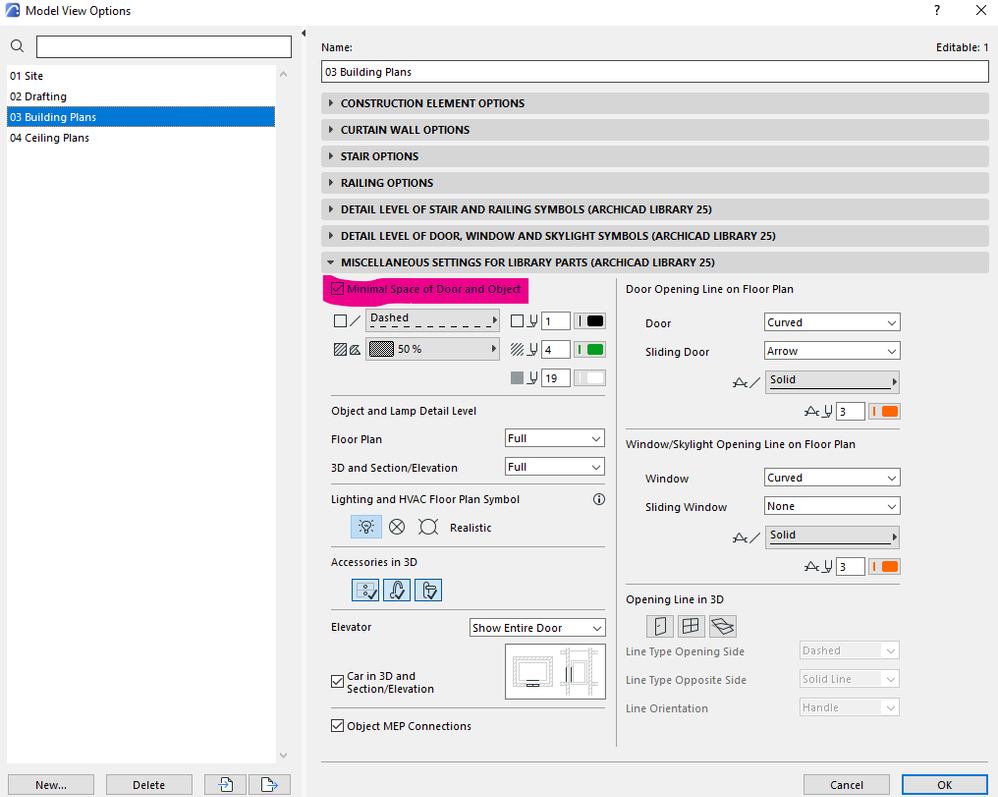
Task: Click the Cancel button
Action: point(846,784)
